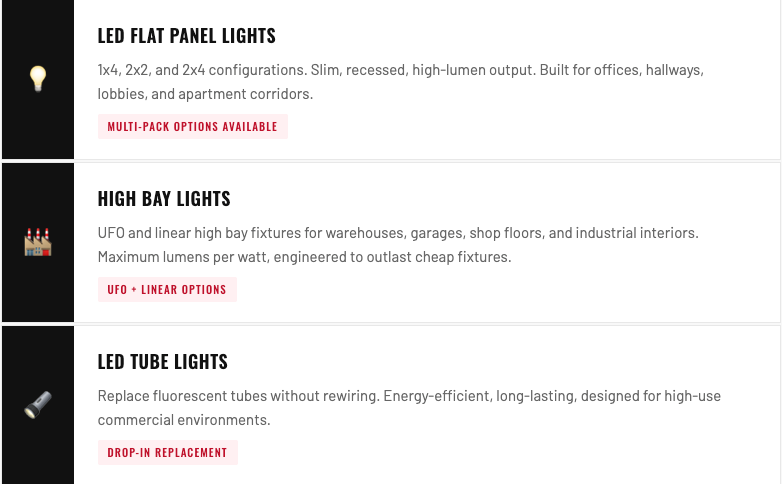
Task: Click the '1x4, 2x2, and 2x4 configurations' text
Action: click(202, 70)
